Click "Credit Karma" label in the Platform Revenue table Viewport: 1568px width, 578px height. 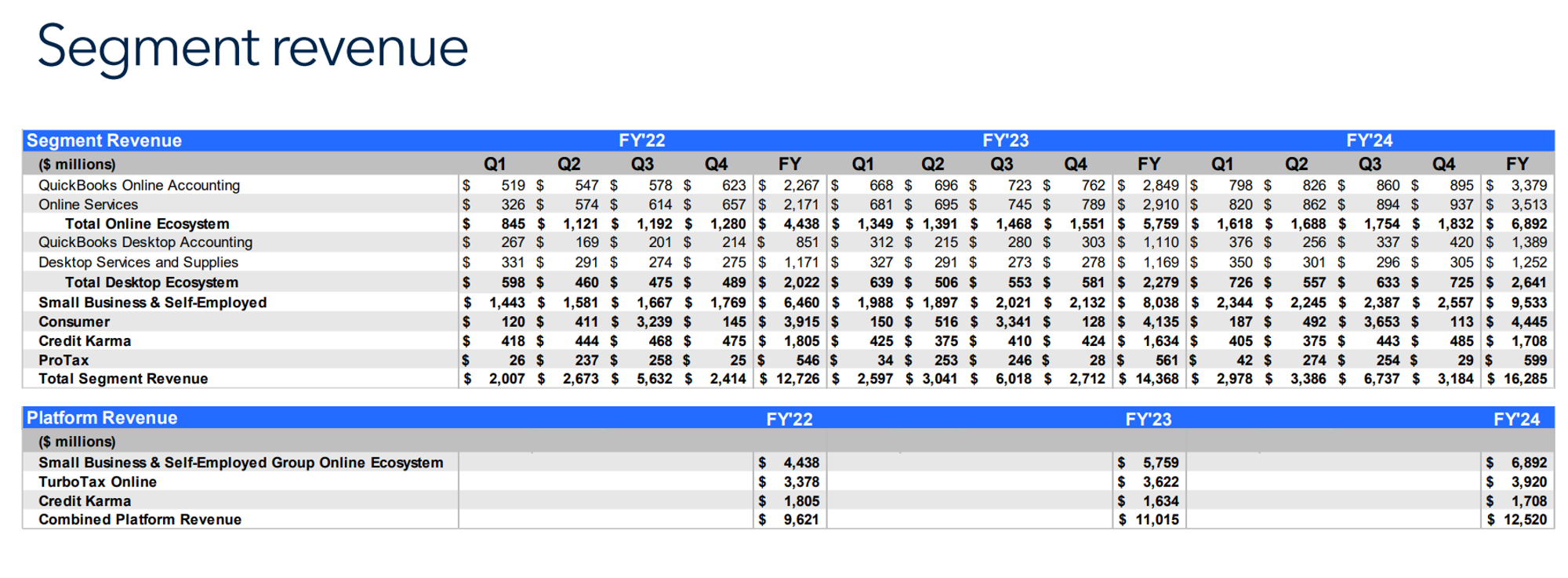tap(85, 501)
